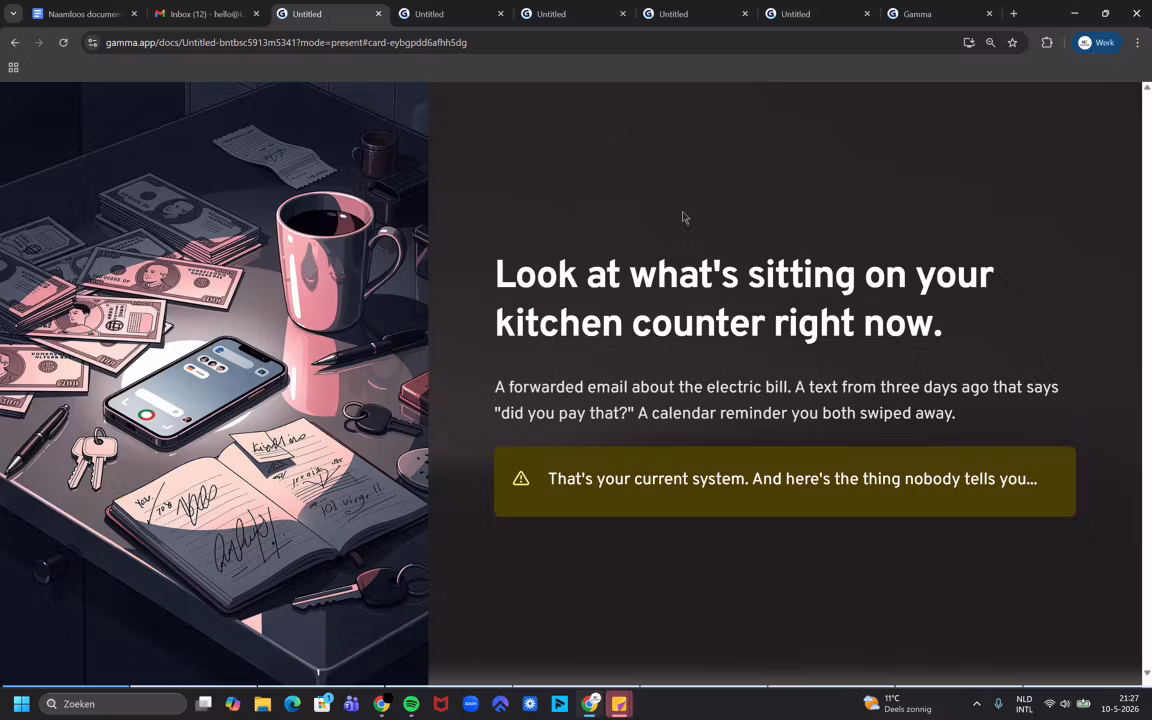Viewport: 1152px width, 720px height.
Task: Click the warning triangle icon in callout
Action: coord(521,479)
